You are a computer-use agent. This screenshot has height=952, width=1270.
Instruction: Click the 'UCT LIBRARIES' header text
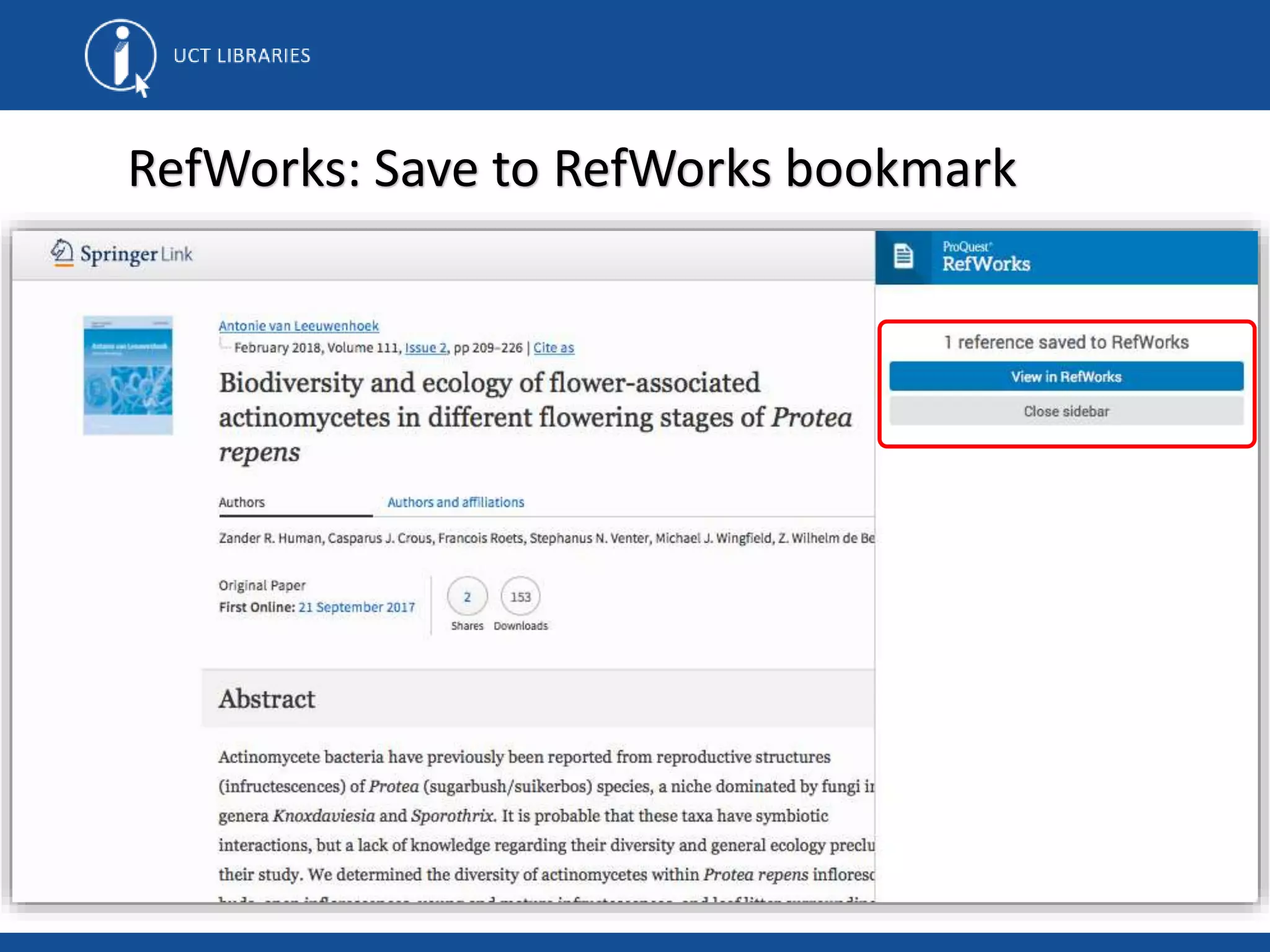pyautogui.click(x=242, y=56)
